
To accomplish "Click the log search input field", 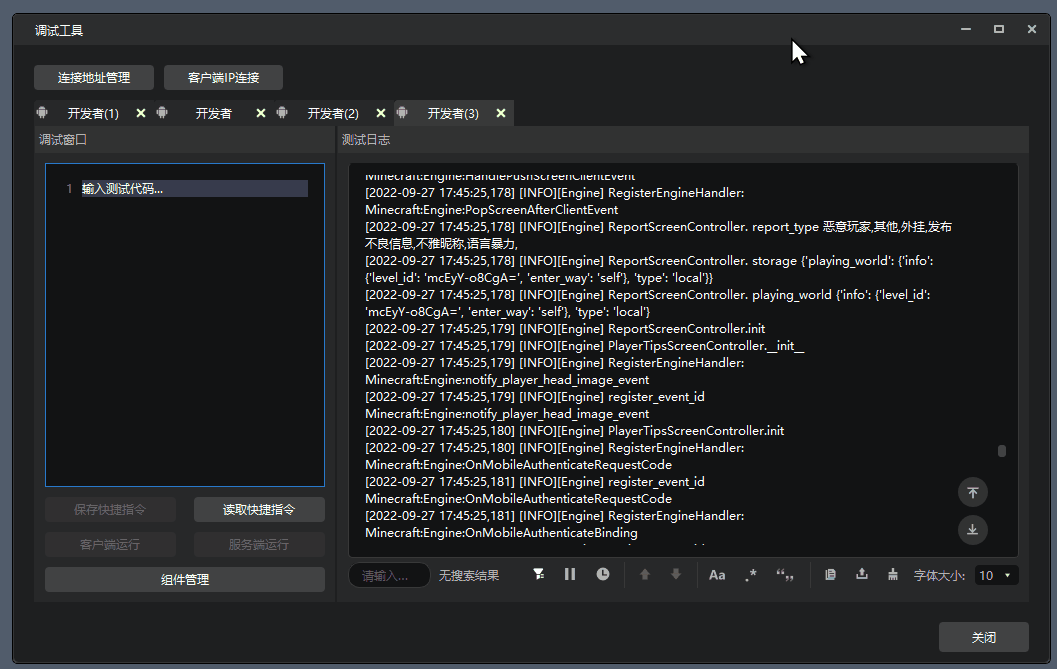I will coord(389,576).
